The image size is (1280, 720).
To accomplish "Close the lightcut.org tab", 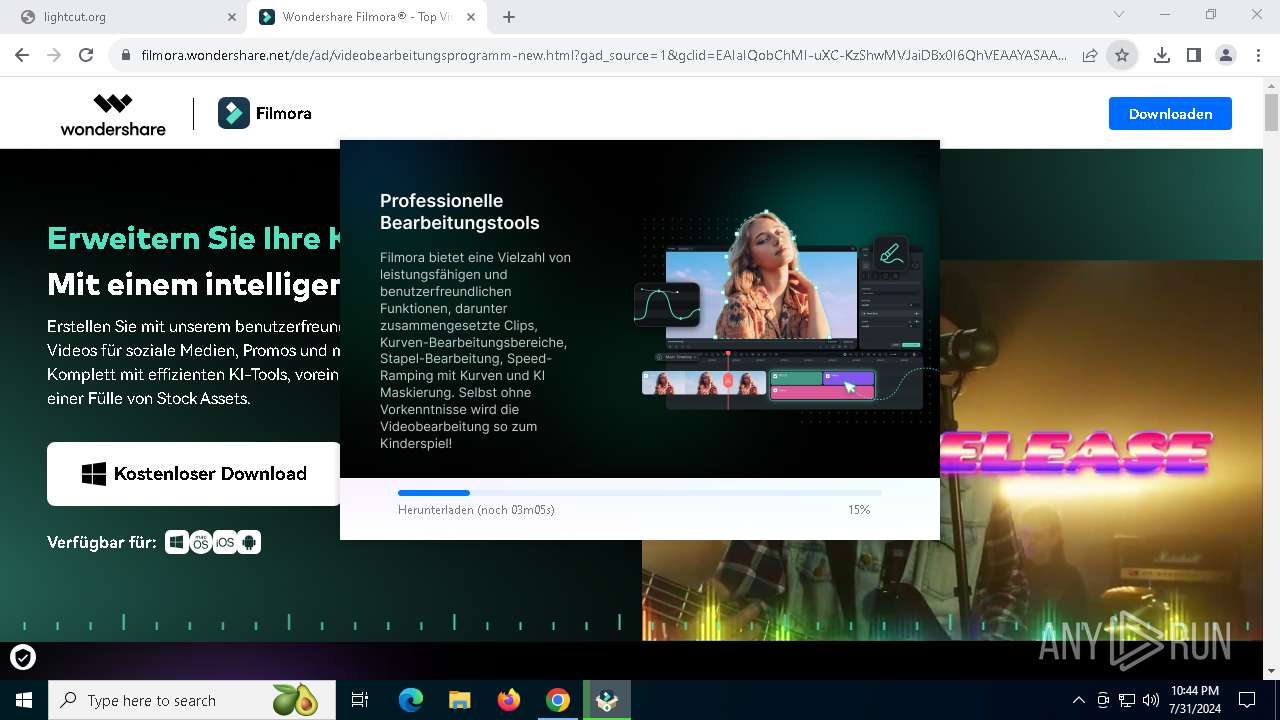I will 232,17.
